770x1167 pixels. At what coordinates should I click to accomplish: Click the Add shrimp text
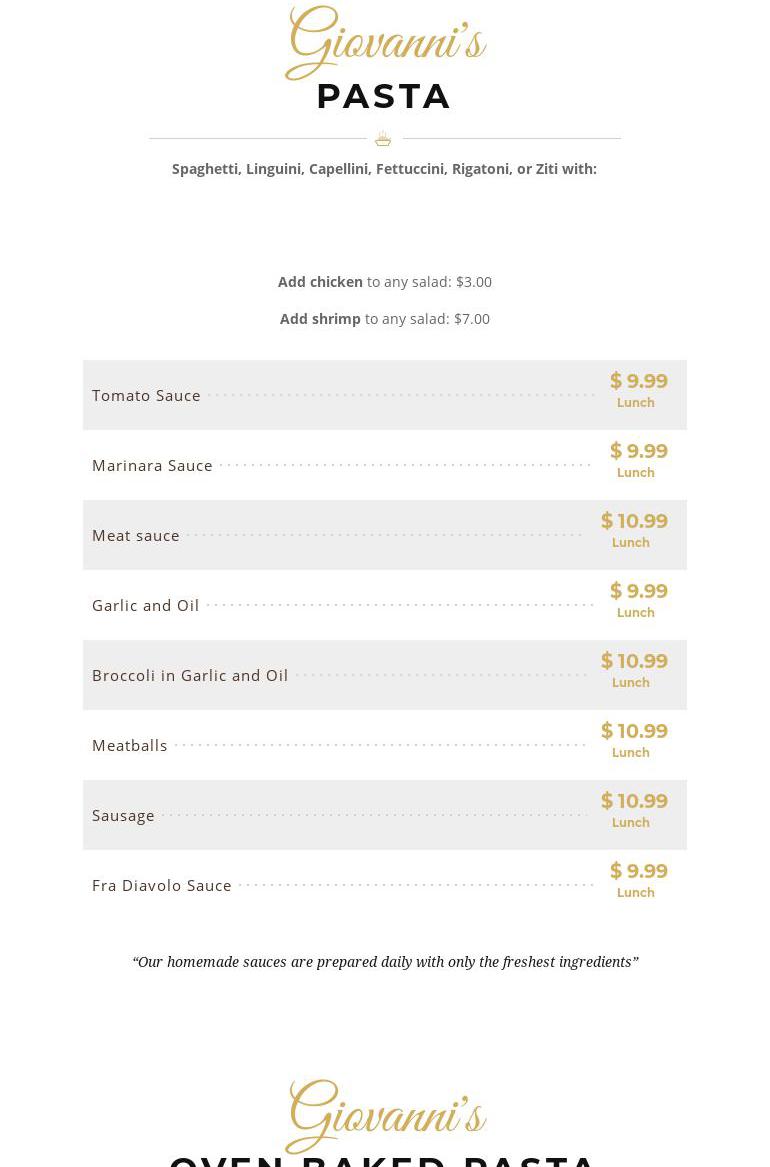[x=321, y=319]
